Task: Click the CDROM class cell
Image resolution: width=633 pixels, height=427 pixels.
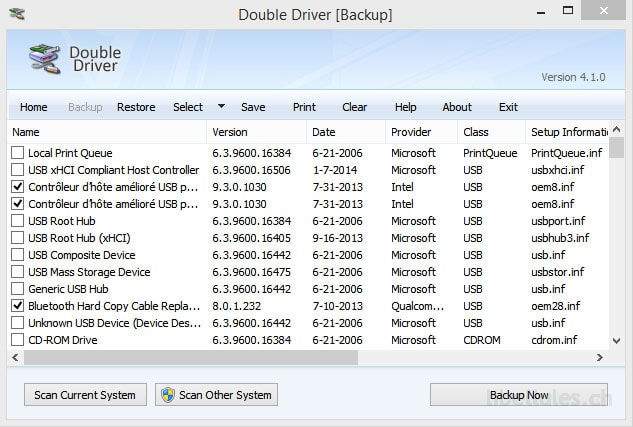Action: click(482, 340)
